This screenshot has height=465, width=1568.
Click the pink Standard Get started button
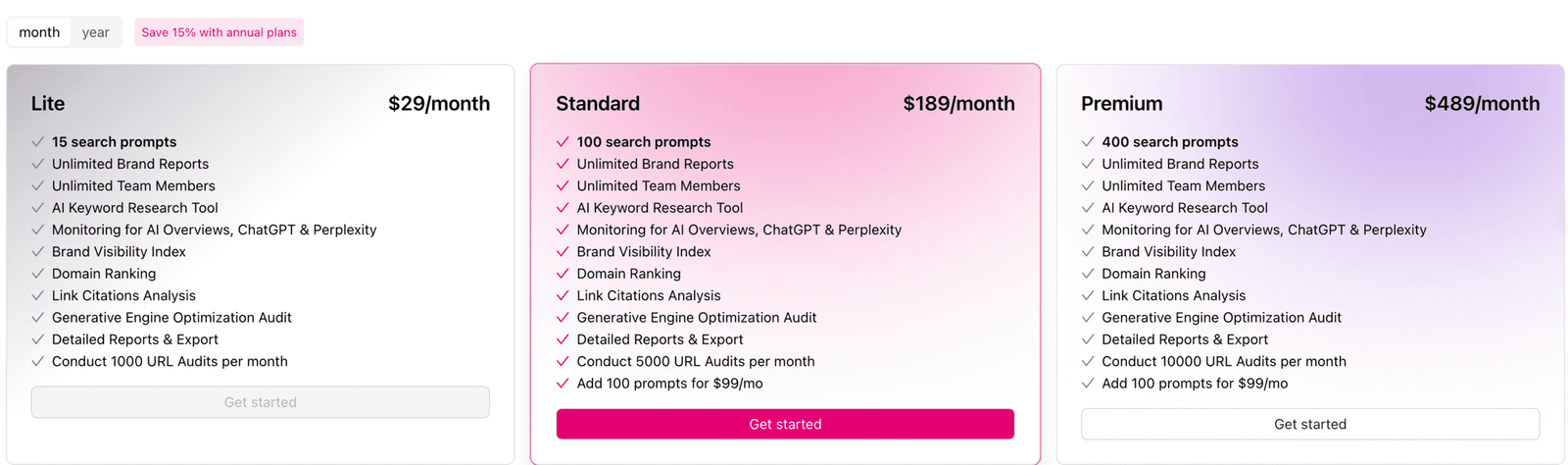point(785,424)
